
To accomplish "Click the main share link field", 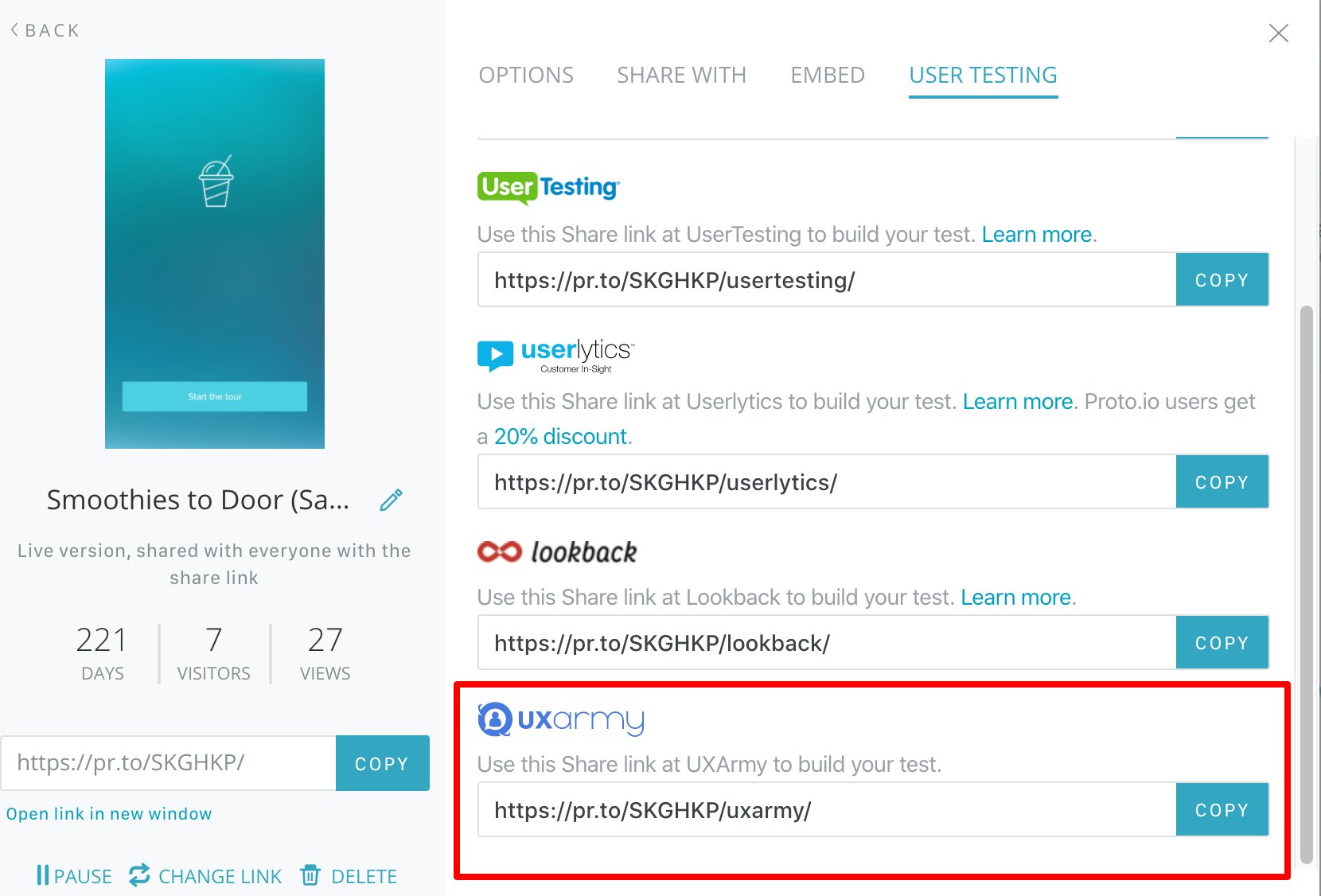I will click(169, 763).
